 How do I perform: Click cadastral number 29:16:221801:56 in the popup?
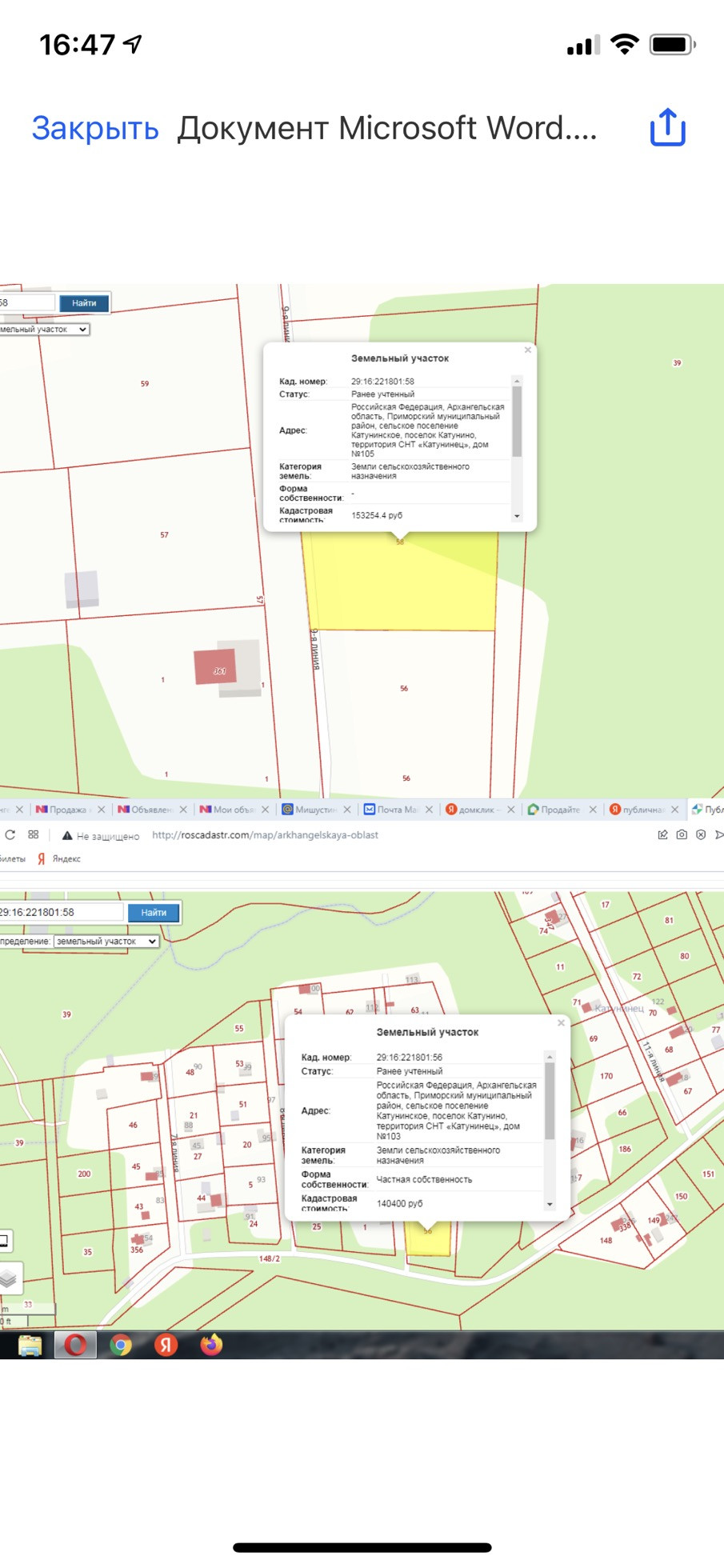[410, 1057]
